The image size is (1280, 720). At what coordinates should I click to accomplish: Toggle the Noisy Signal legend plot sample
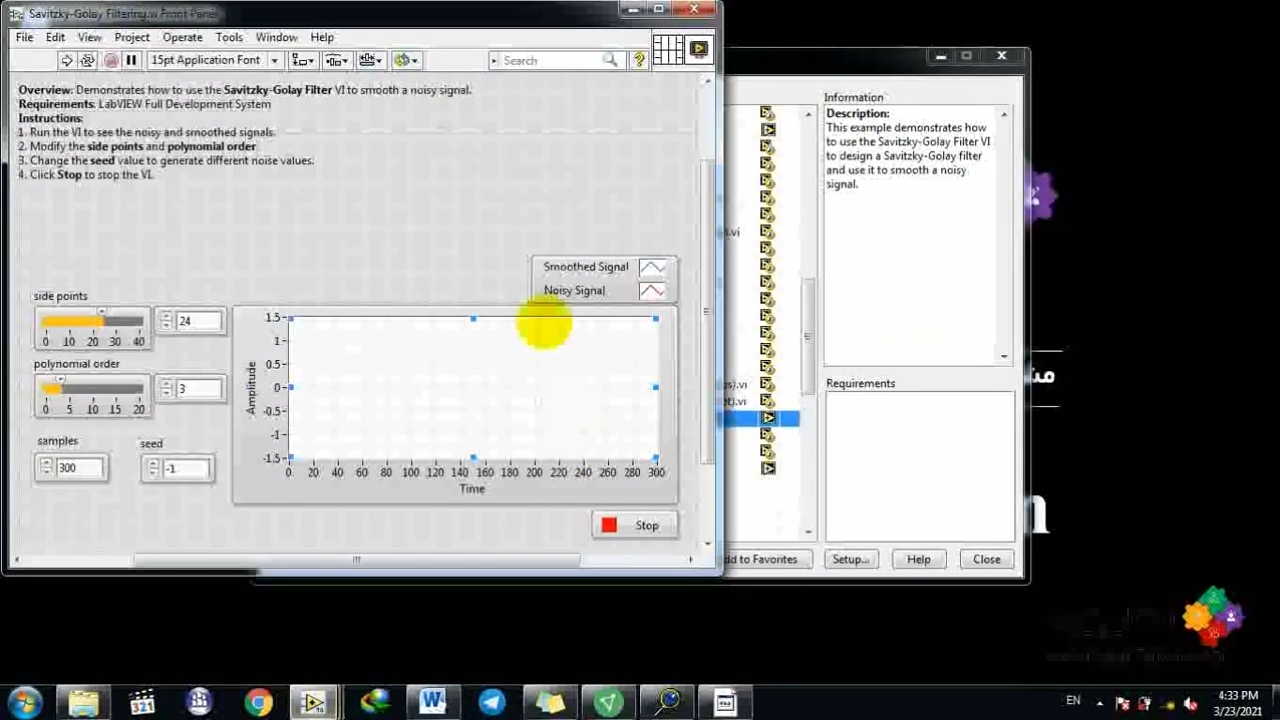point(652,291)
